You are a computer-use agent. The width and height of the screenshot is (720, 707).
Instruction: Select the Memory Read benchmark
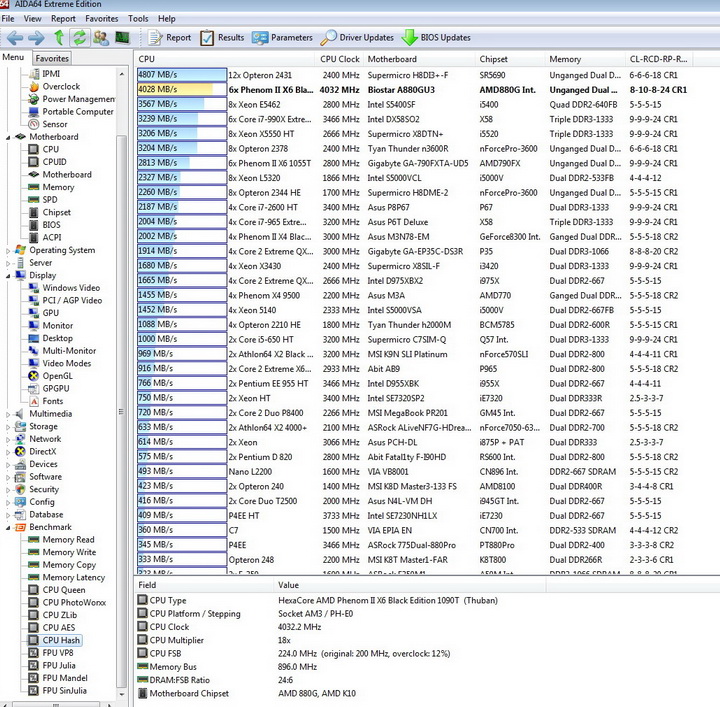pyautogui.click(x=68, y=539)
